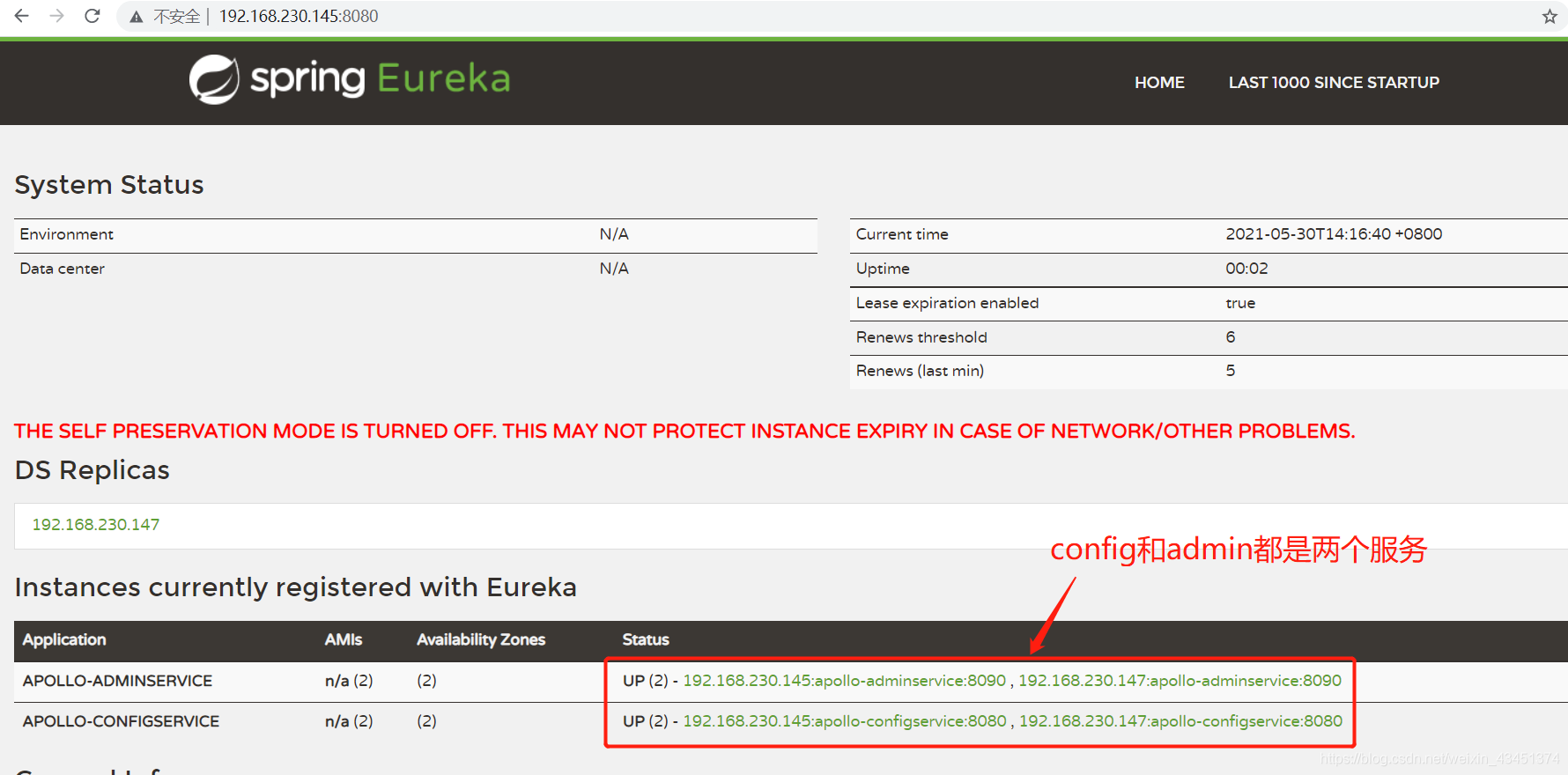Image resolution: width=1568 pixels, height=775 pixels.
Task: Click the Availability Zones column header
Action: click(481, 640)
